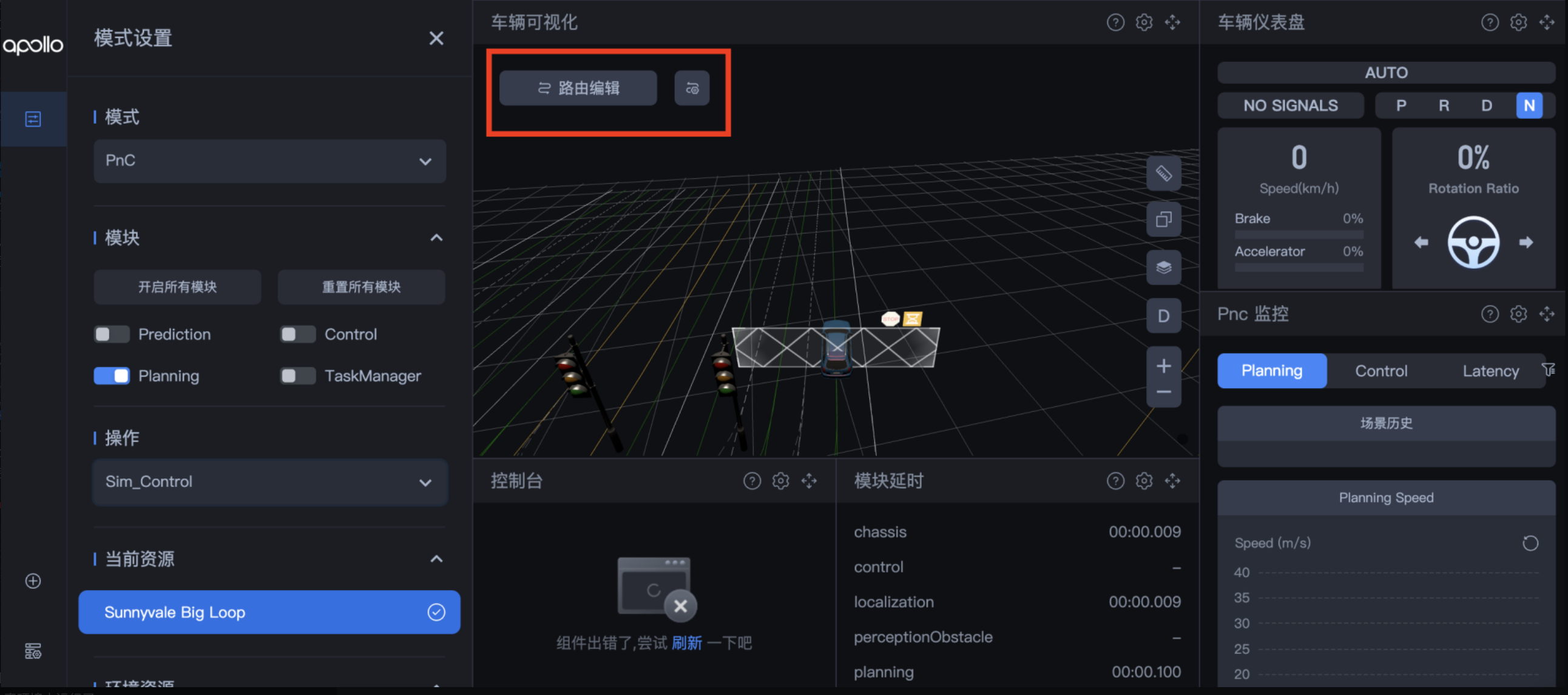Screen dimensions: 1568x695
Task: Open settings gear of 车辆仪表盘 panel
Action: (x=1518, y=22)
